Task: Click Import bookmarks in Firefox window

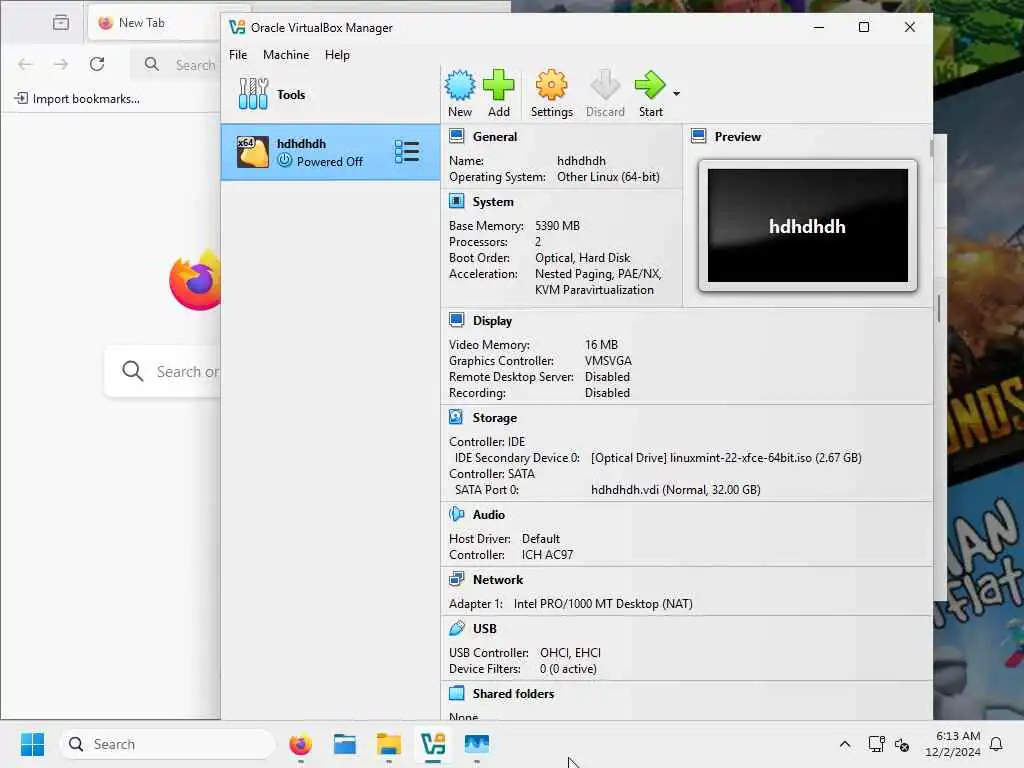Action: [x=77, y=99]
